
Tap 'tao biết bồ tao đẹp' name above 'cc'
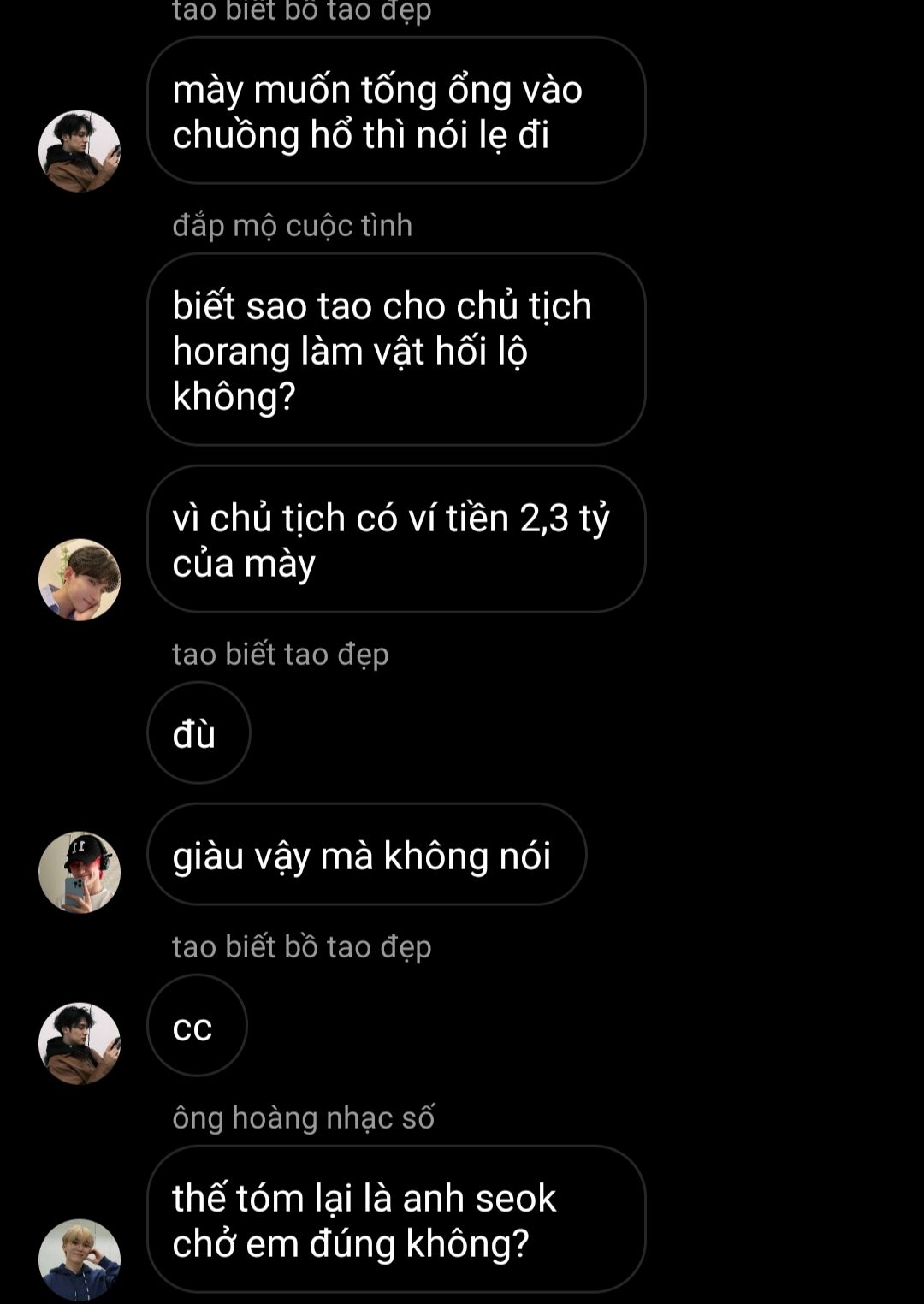click(x=302, y=947)
